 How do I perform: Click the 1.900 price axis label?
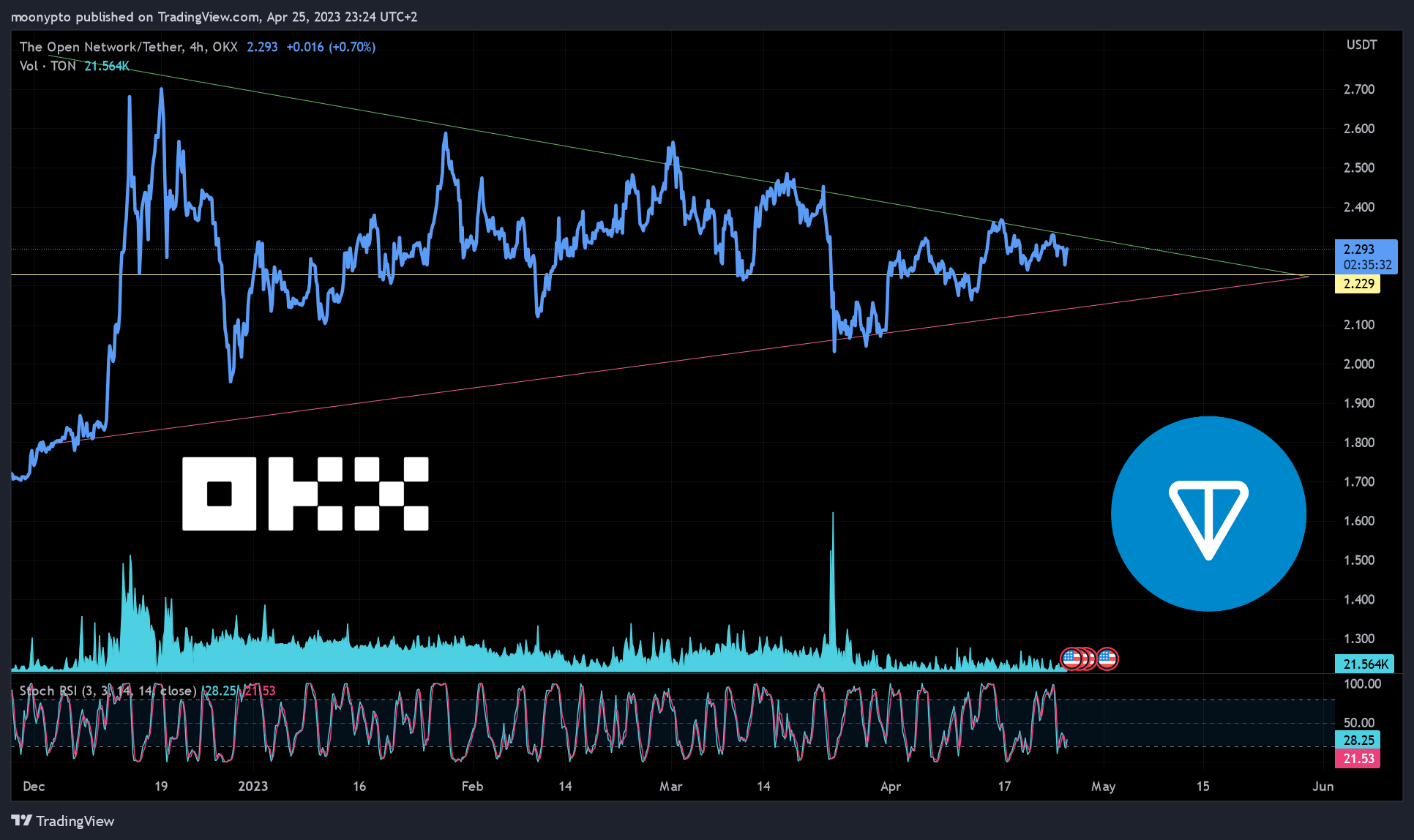(x=1359, y=403)
